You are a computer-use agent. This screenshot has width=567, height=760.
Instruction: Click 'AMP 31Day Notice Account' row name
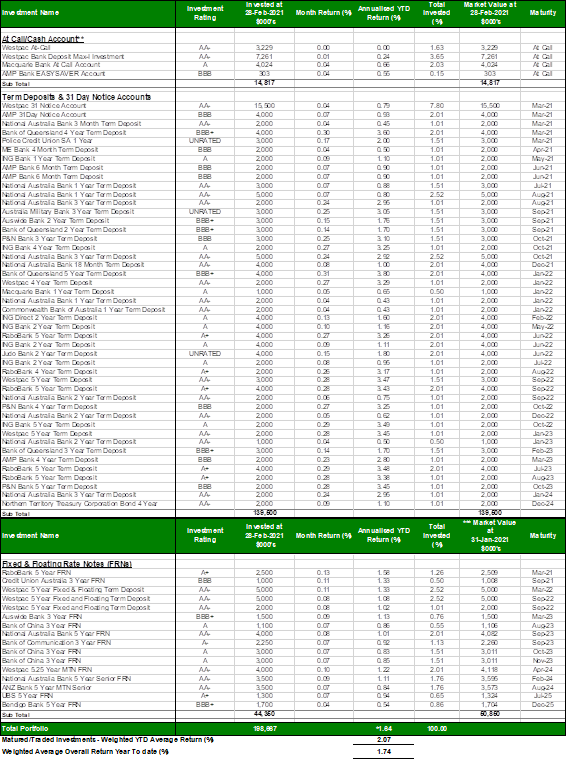44,115
